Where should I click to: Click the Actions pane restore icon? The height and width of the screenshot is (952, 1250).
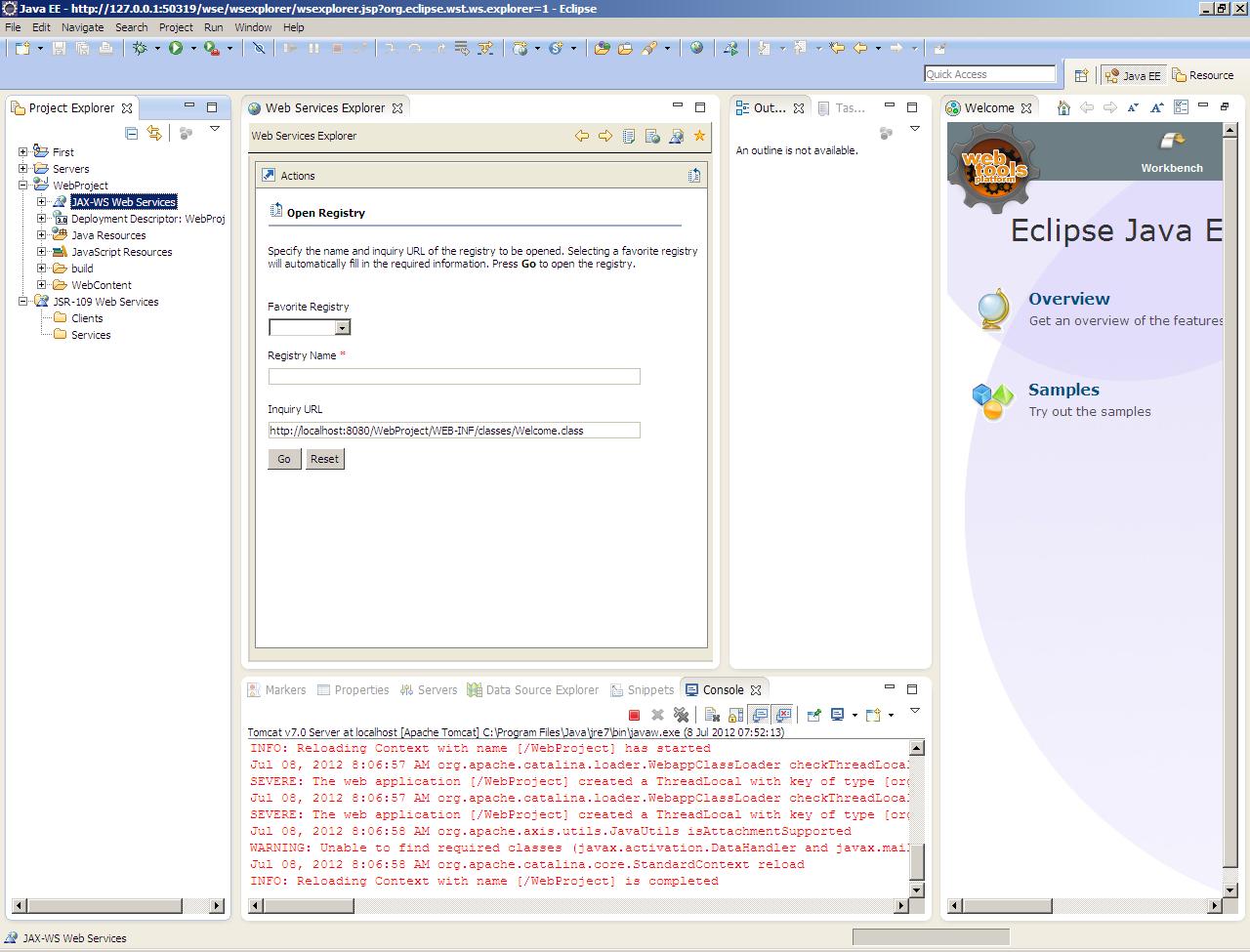pos(694,176)
